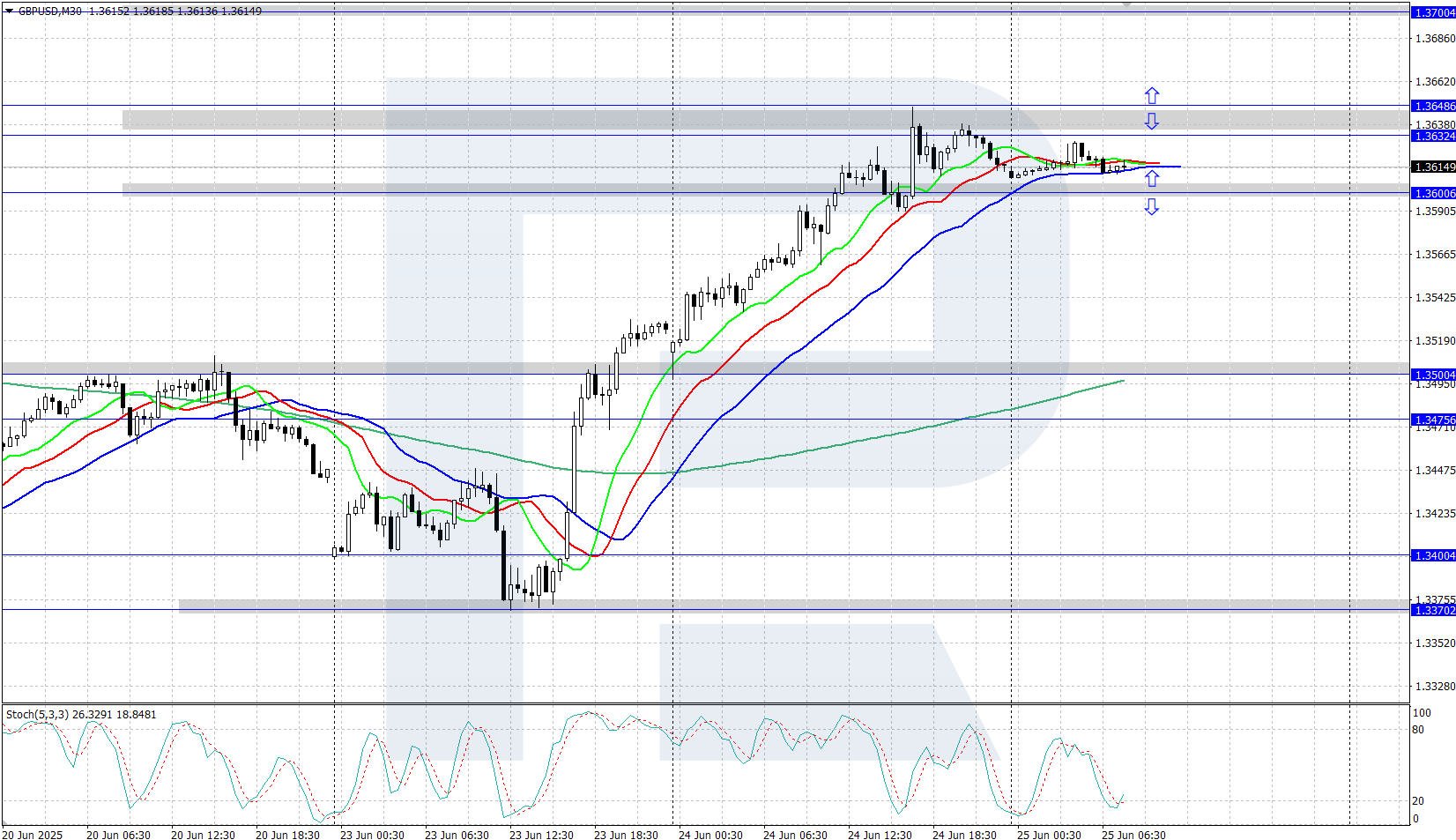Click the 1.34756 price level label
The image size is (1456, 840).
[1434, 420]
